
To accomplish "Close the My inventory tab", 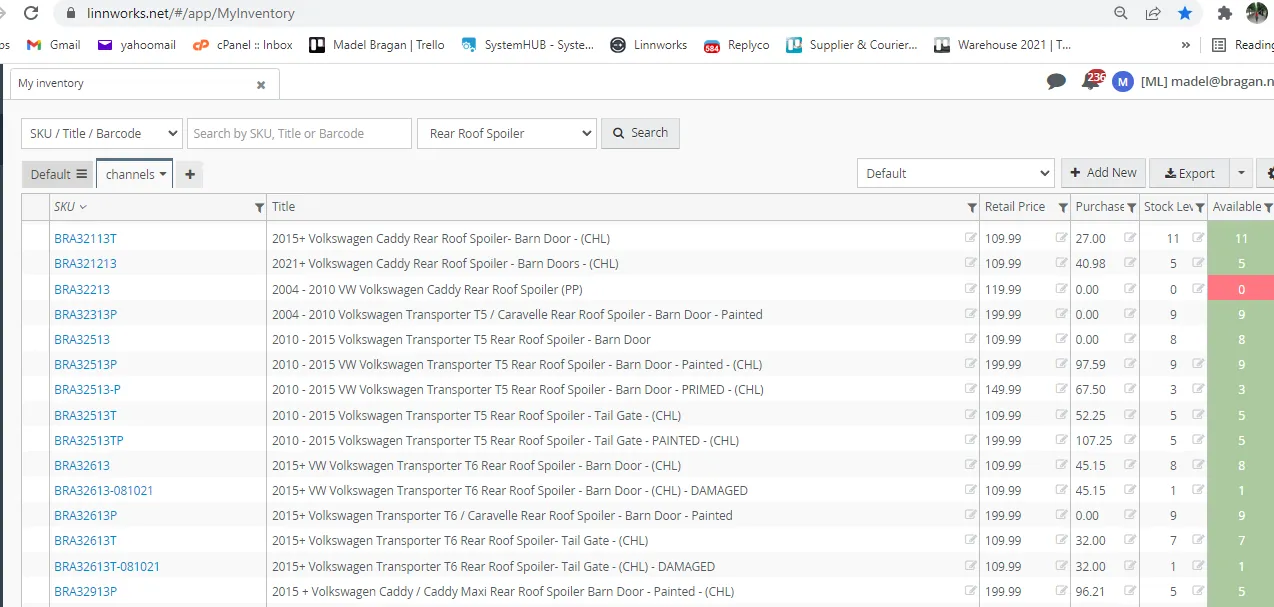I will (261, 85).
